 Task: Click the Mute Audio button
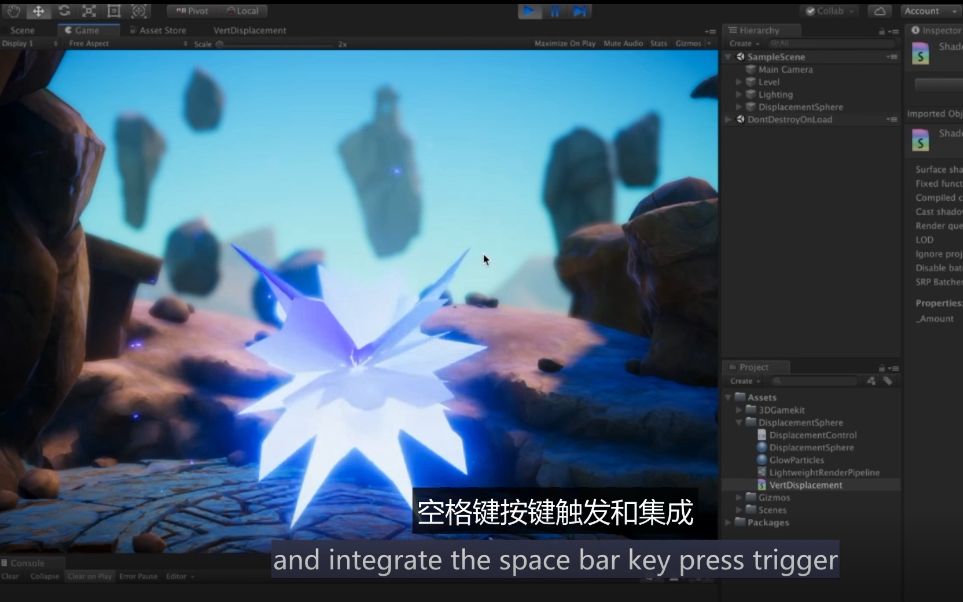coord(623,43)
